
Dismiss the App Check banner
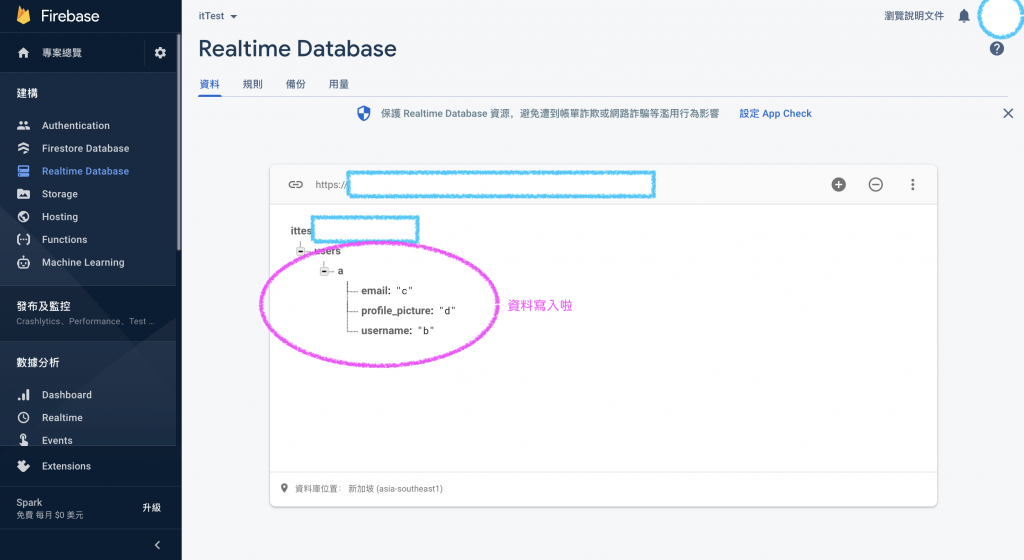(x=1008, y=114)
